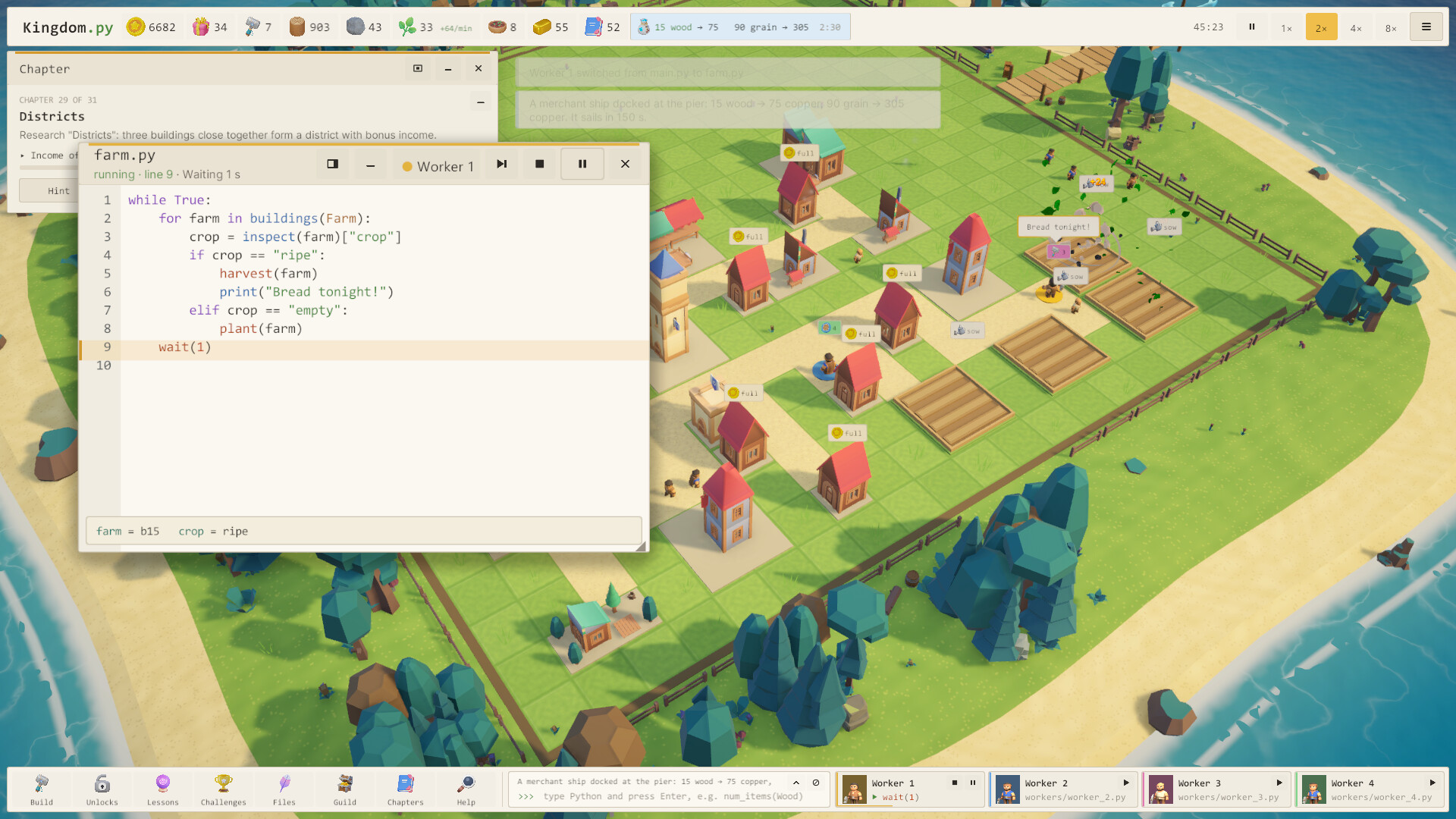Set game speed to 8x

click(1391, 27)
